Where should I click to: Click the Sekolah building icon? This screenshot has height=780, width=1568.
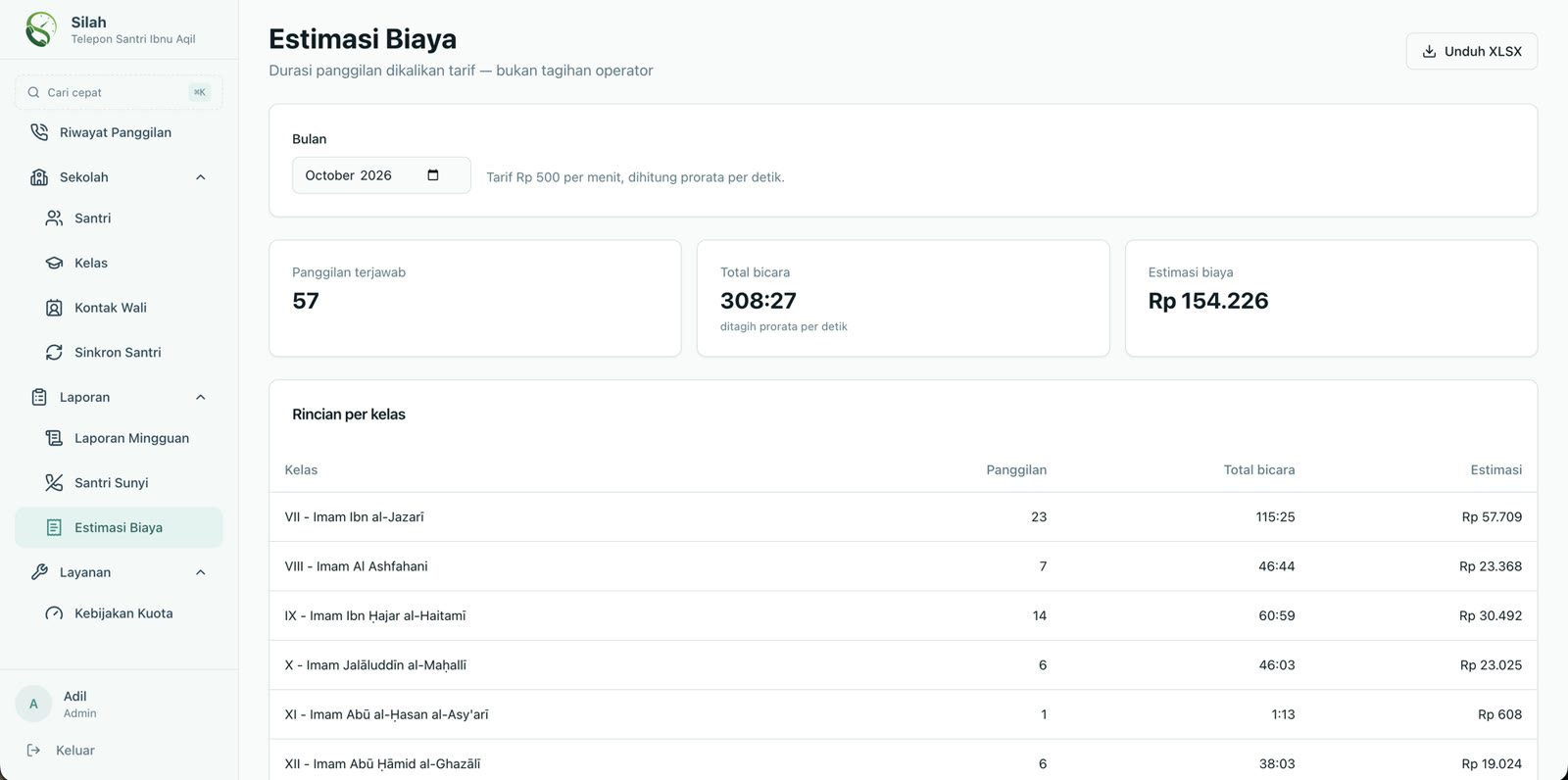pos(39,177)
